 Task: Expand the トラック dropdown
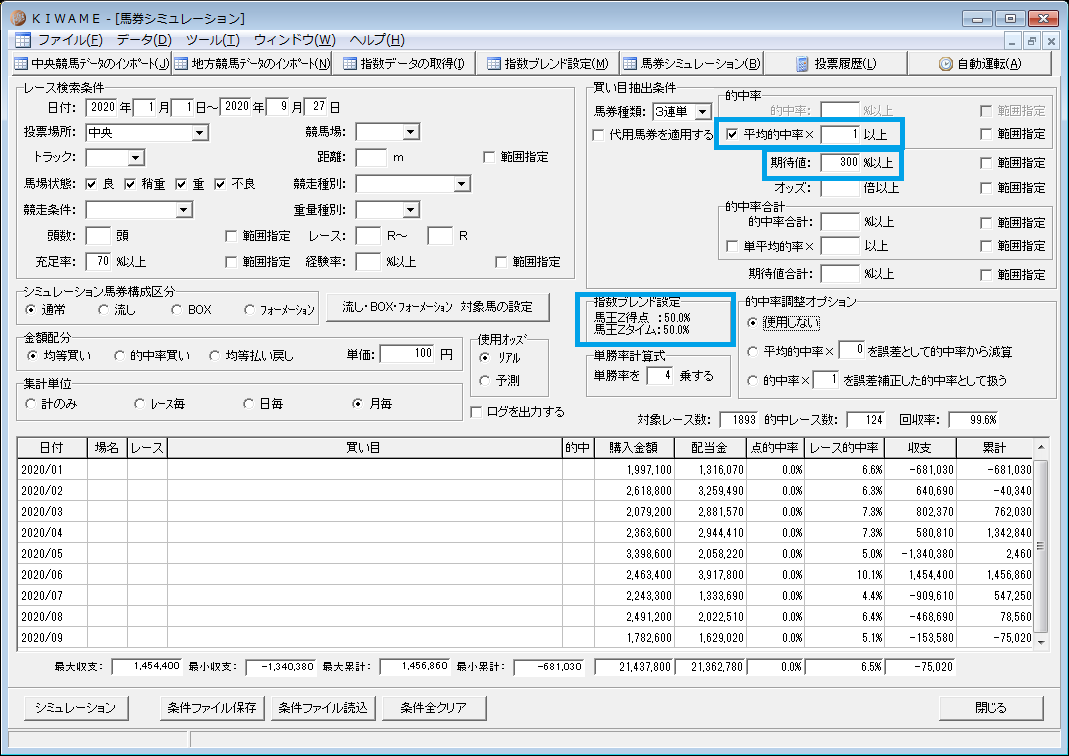pyautogui.click(x=136, y=158)
